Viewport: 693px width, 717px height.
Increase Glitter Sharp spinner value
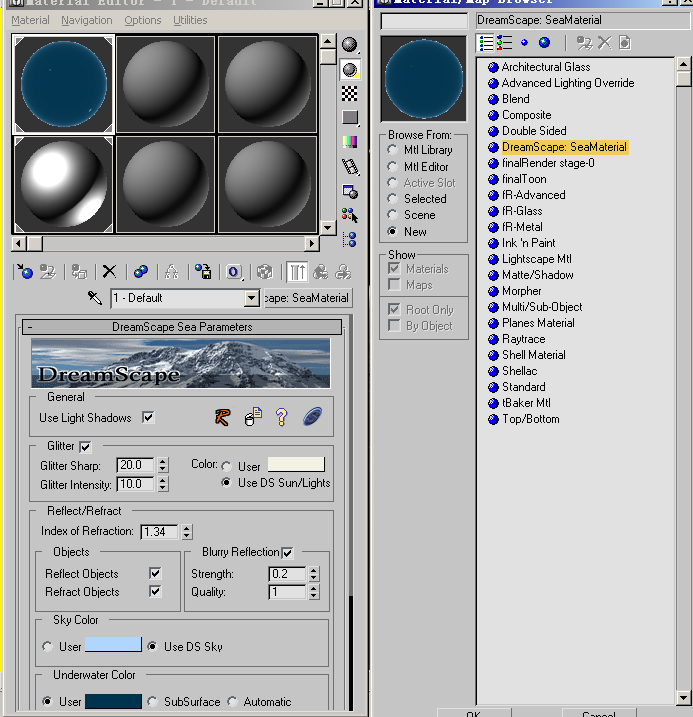point(163,461)
